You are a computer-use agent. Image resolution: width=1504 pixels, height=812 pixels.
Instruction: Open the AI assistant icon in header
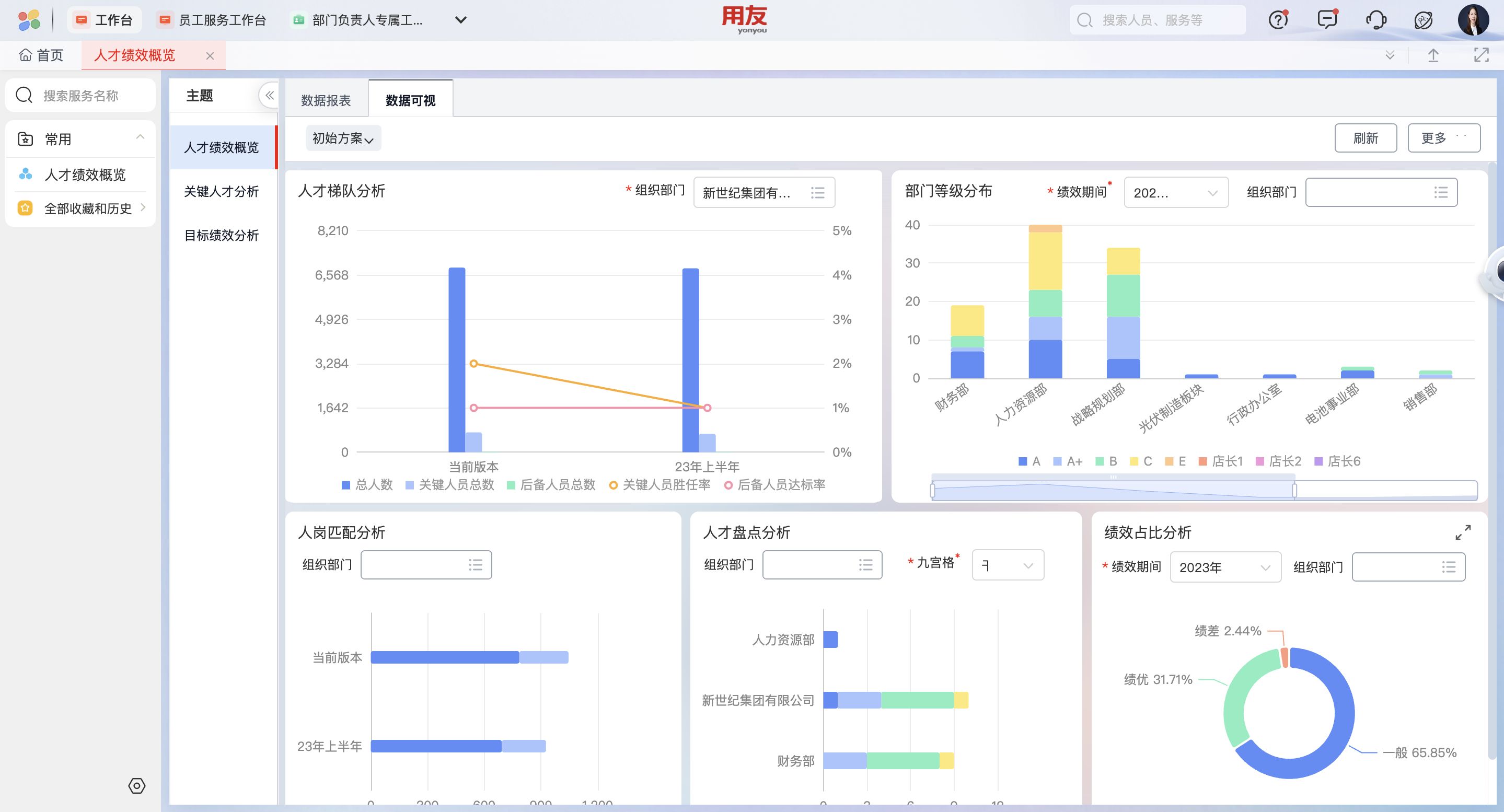[x=1424, y=20]
